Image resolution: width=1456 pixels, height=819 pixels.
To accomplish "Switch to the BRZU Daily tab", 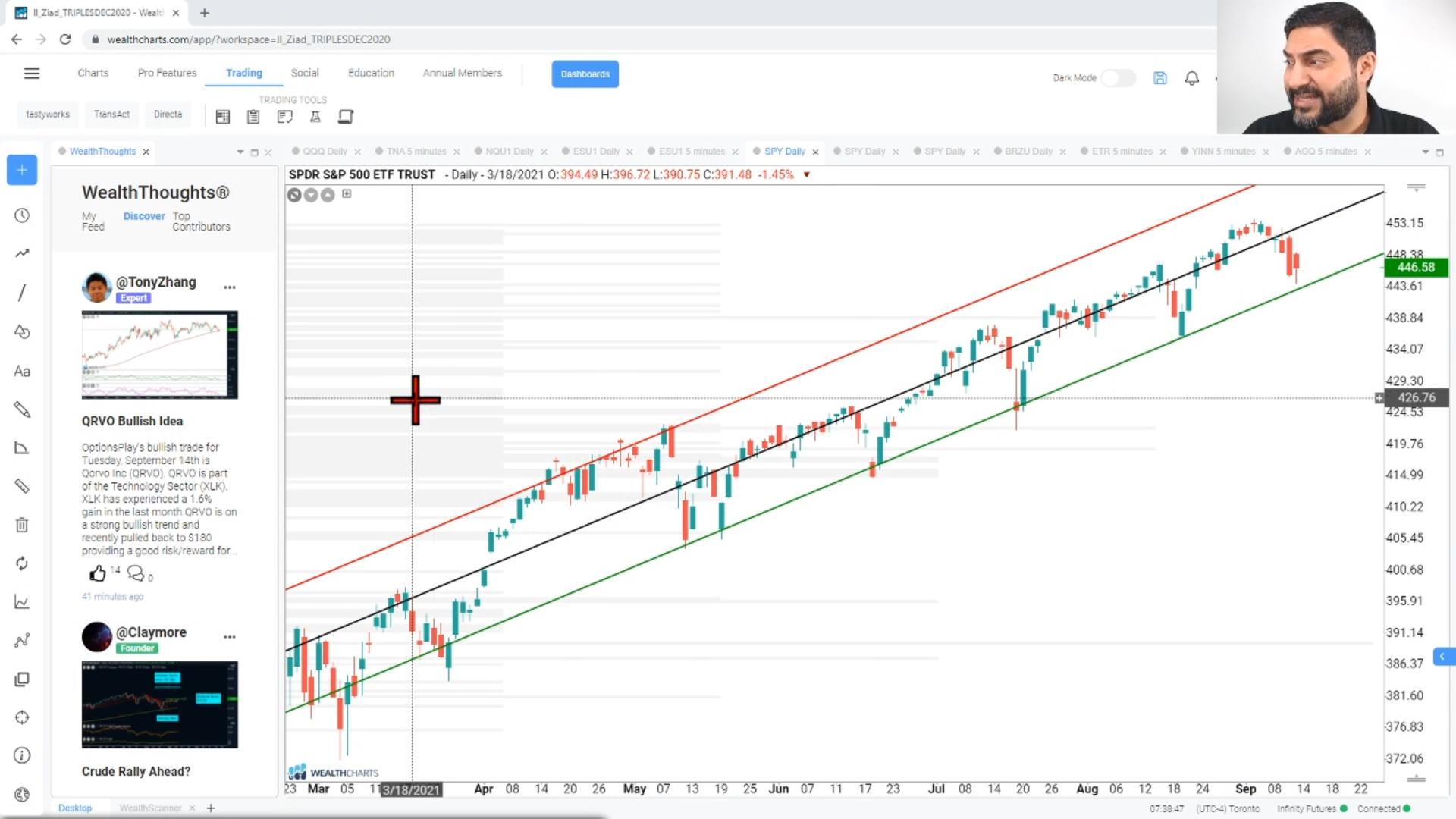I will 1028,152.
